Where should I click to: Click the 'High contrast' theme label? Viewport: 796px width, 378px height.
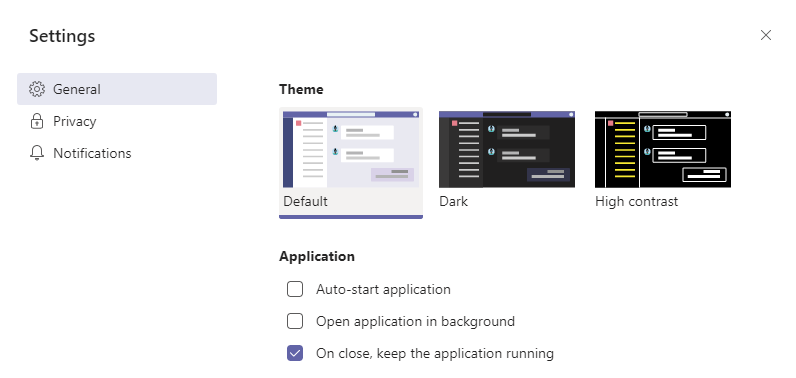[x=637, y=201]
